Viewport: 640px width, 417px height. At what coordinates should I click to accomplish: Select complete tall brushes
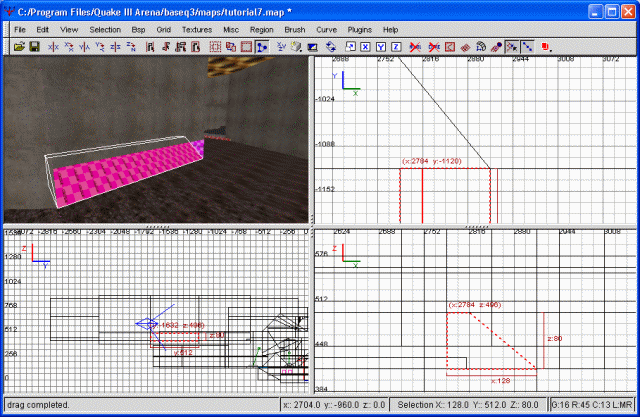(150, 47)
